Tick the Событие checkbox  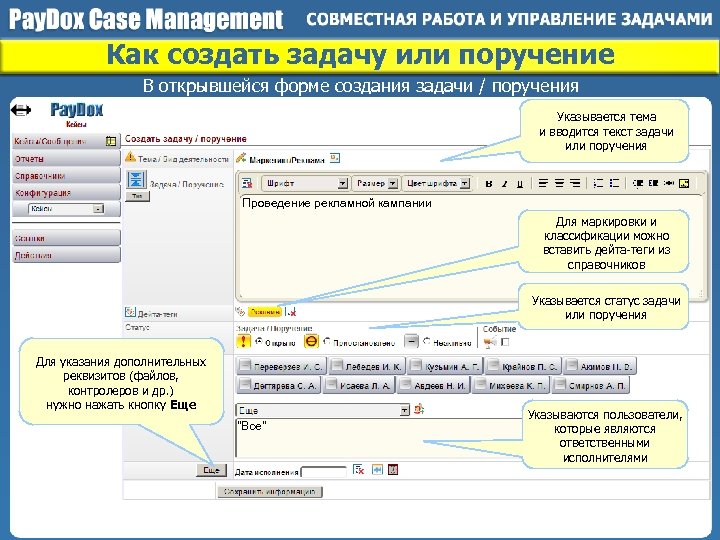pyautogui.click(x=506, y=342)
